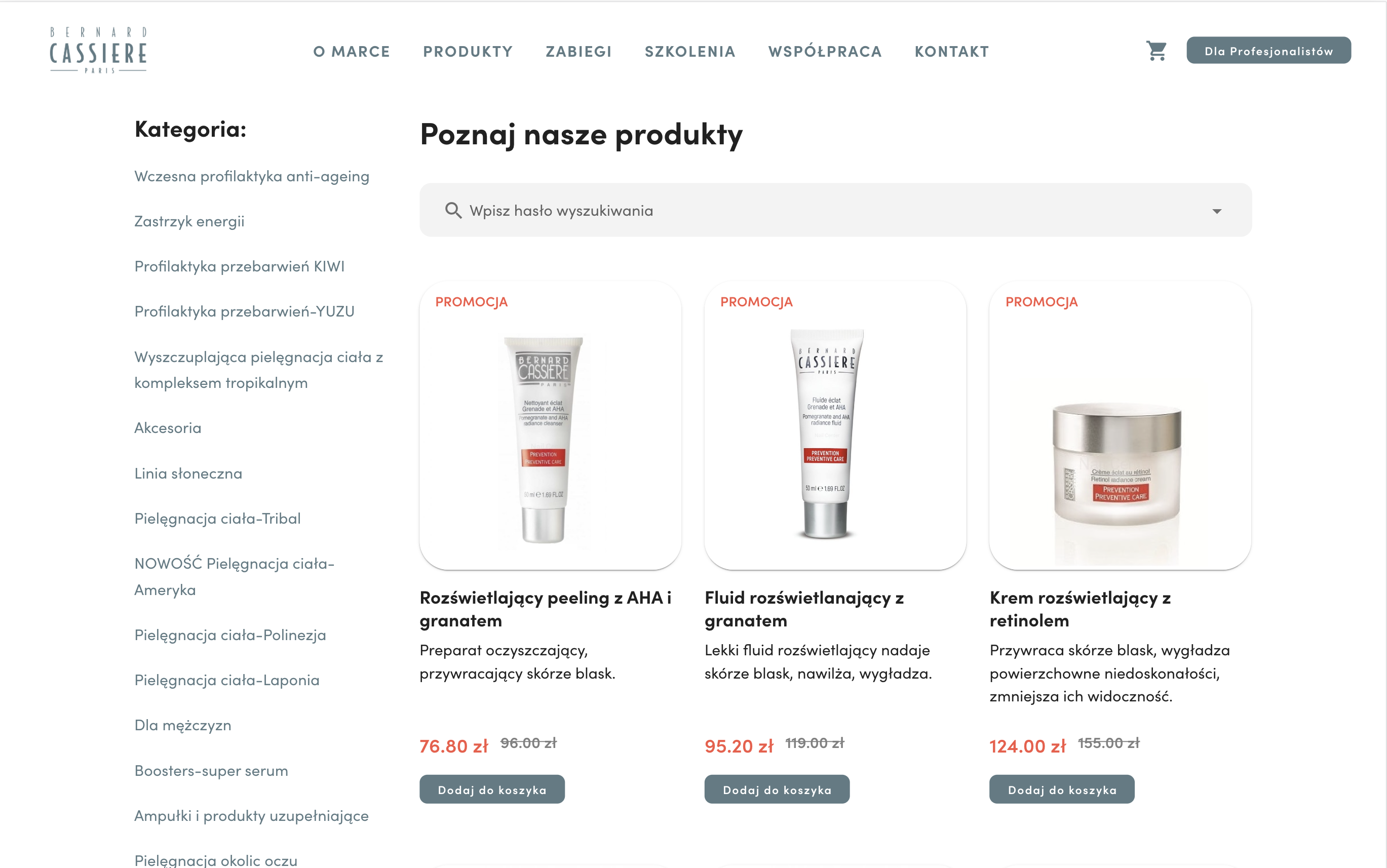Viewport: 1387px width, 868px height.
Task: Add Fluid rozświetlający z granatem to cart
Action: point(777,790)
